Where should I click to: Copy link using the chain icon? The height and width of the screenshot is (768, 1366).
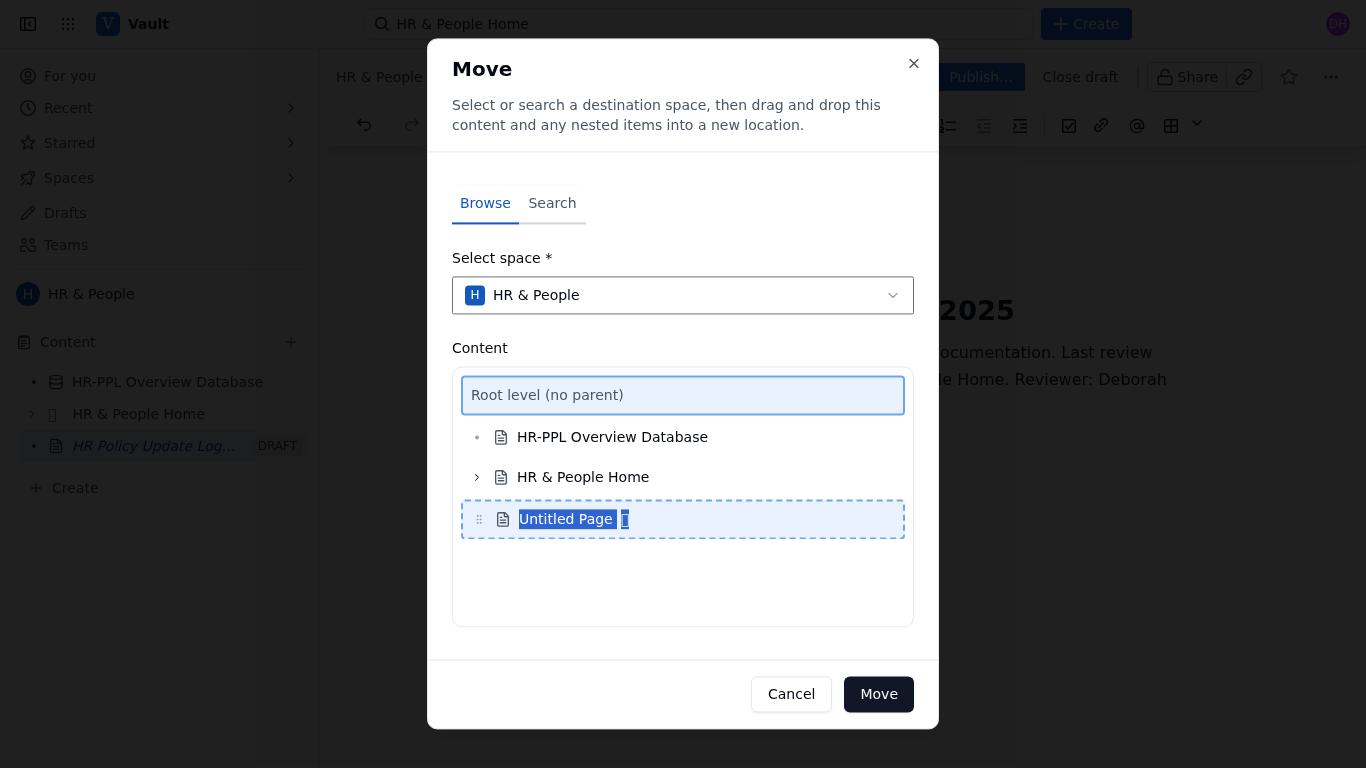point(1244,77)
